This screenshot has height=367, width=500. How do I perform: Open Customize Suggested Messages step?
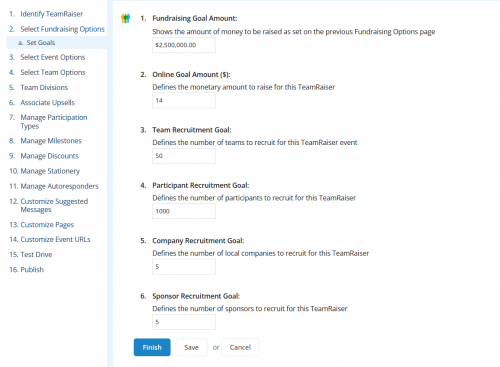tap(54, 205)
